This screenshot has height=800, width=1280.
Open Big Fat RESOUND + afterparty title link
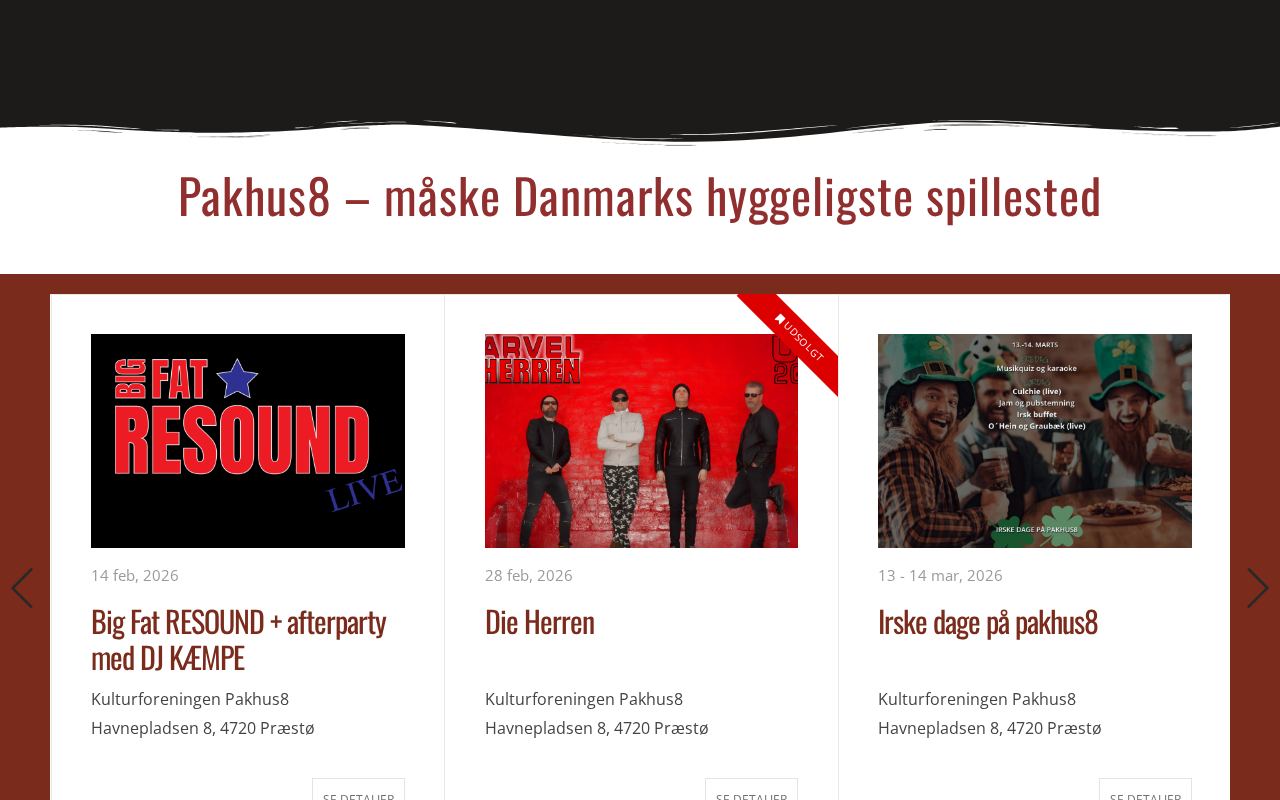(x=239, y=639)
